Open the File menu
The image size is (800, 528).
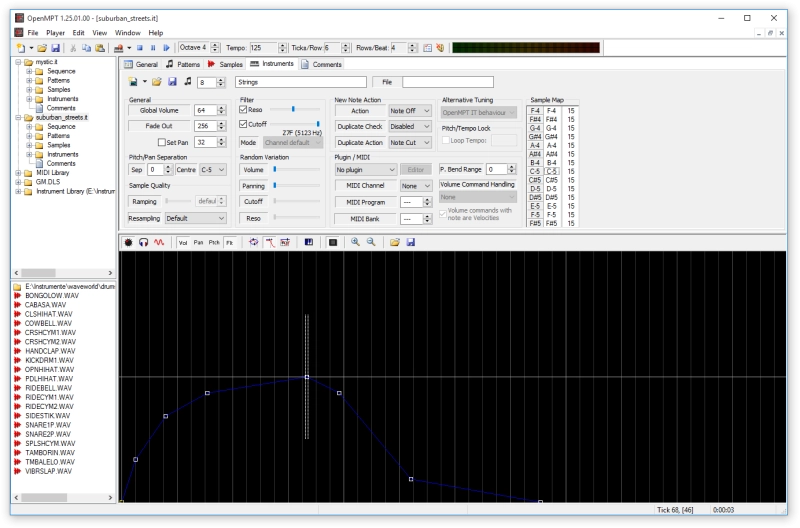33,33
